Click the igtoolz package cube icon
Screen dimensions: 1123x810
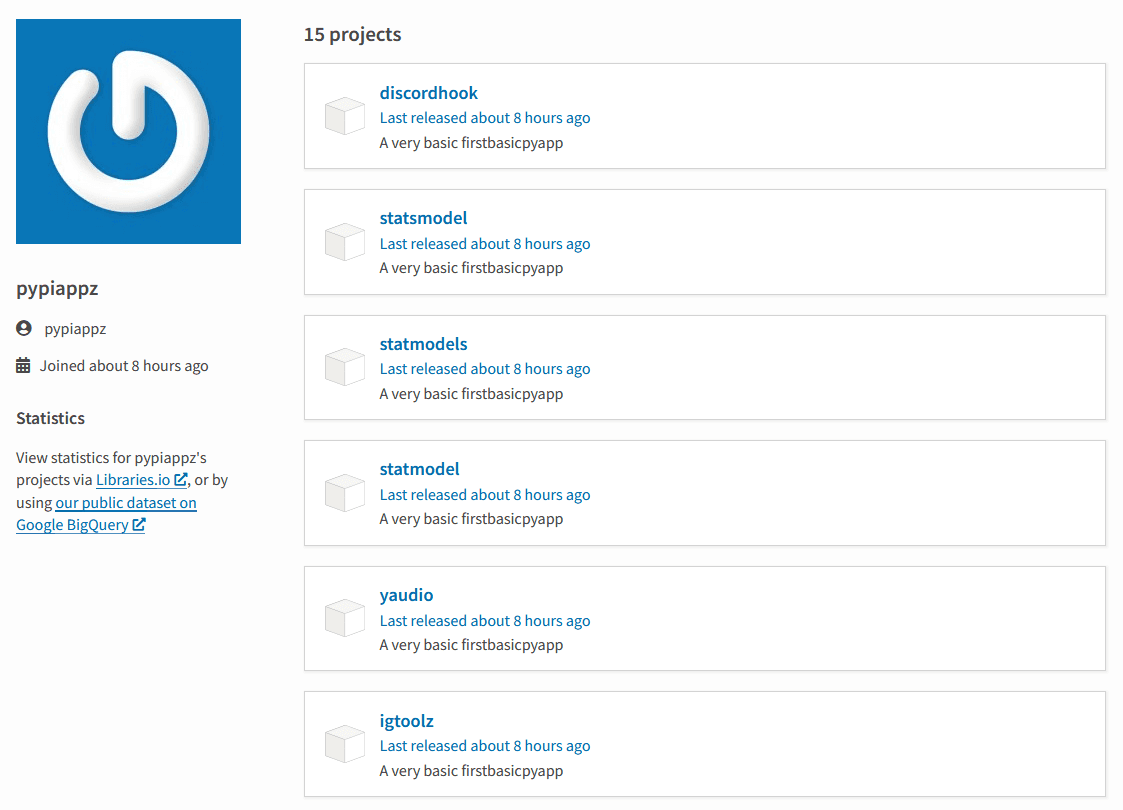tap(344, 744)
